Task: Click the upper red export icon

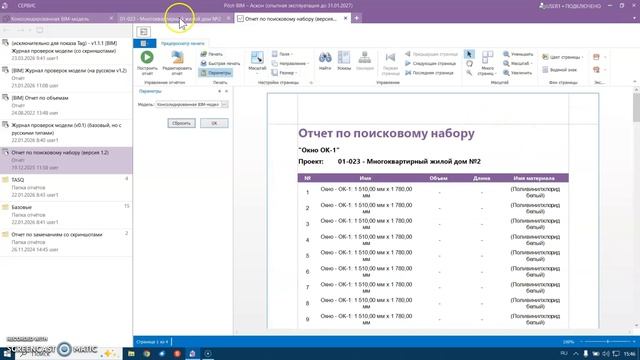Action: (596, 57)
